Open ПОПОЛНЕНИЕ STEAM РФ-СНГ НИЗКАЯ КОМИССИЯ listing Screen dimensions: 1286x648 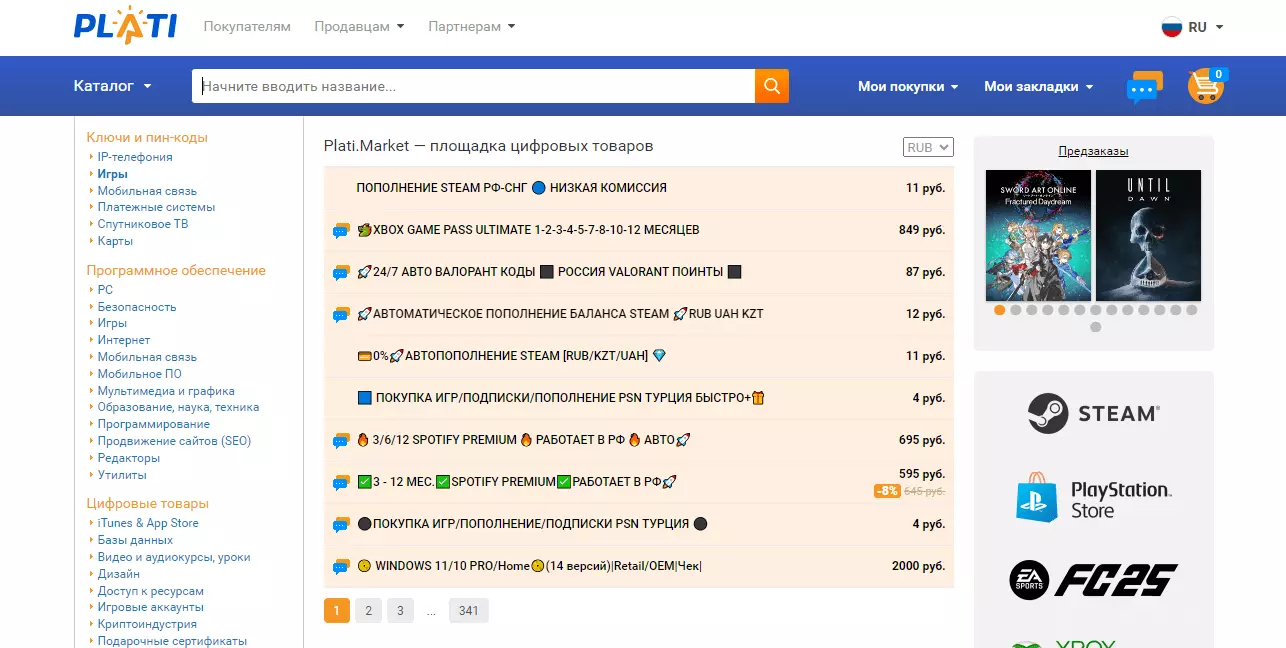point(511,188)
